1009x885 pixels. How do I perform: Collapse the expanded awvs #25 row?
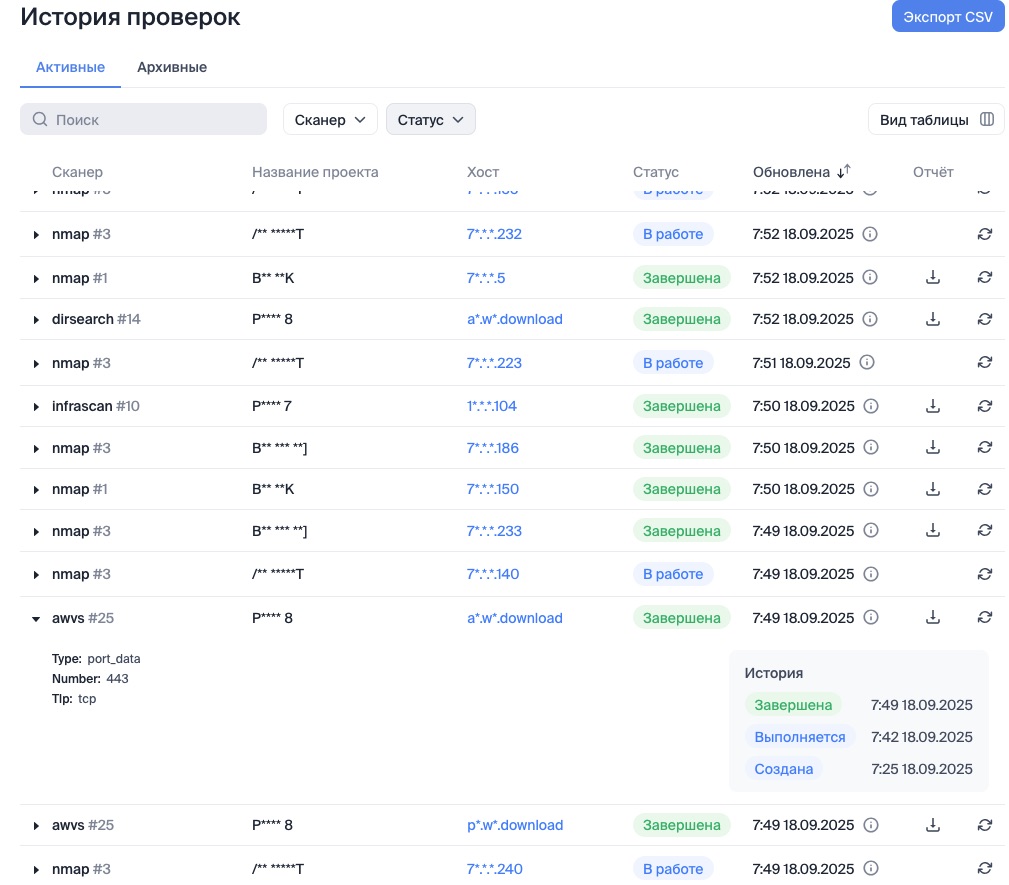[37, 619]
